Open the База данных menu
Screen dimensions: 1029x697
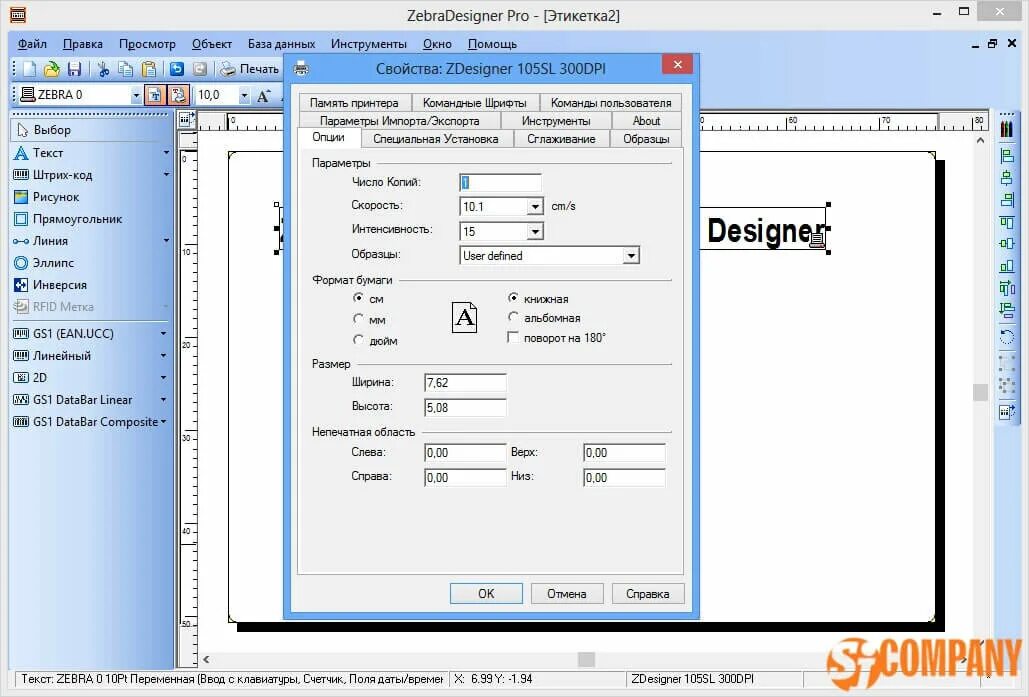281,44
